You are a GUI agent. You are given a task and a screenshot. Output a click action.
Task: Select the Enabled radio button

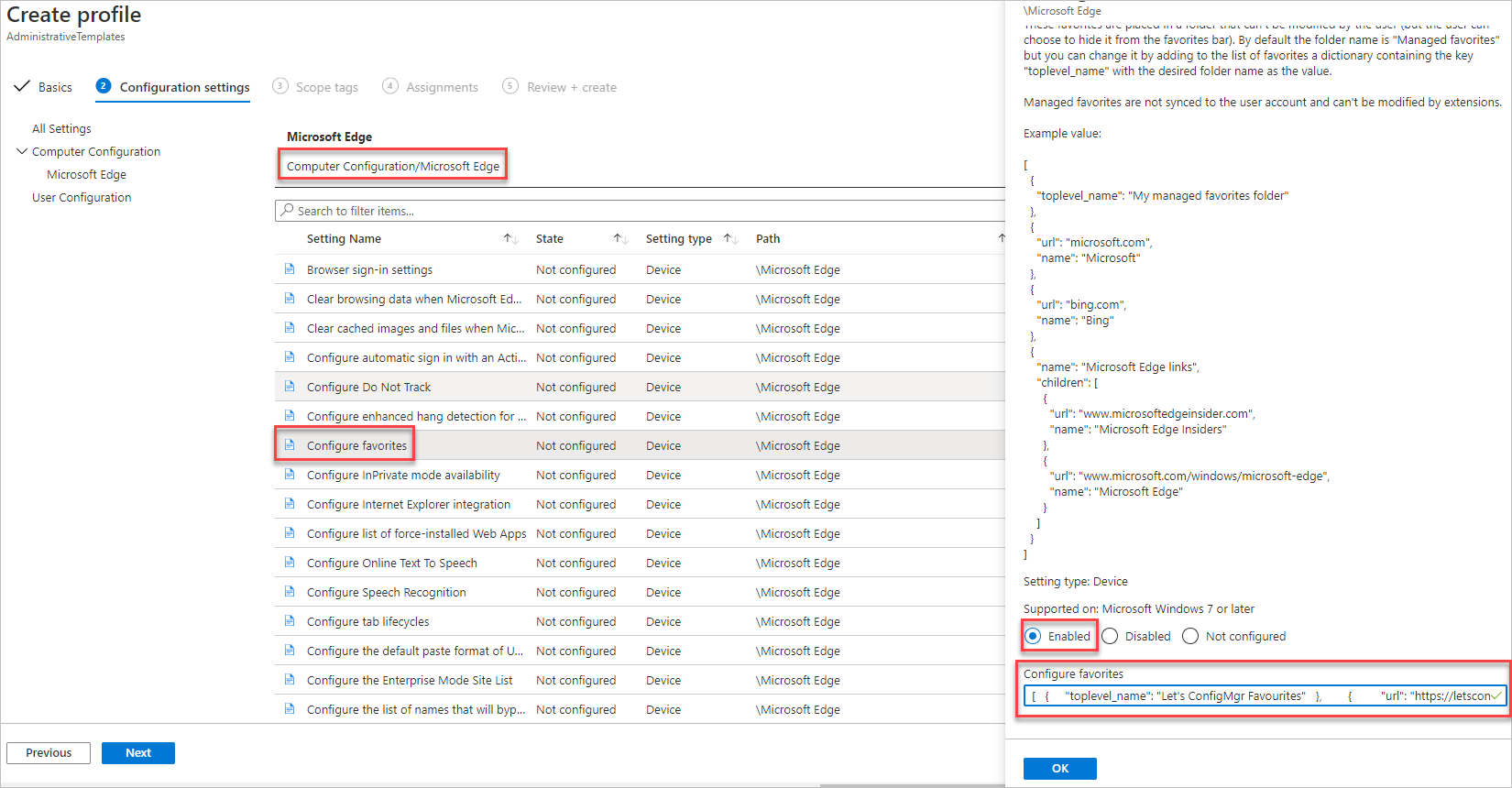(1033, 636)
